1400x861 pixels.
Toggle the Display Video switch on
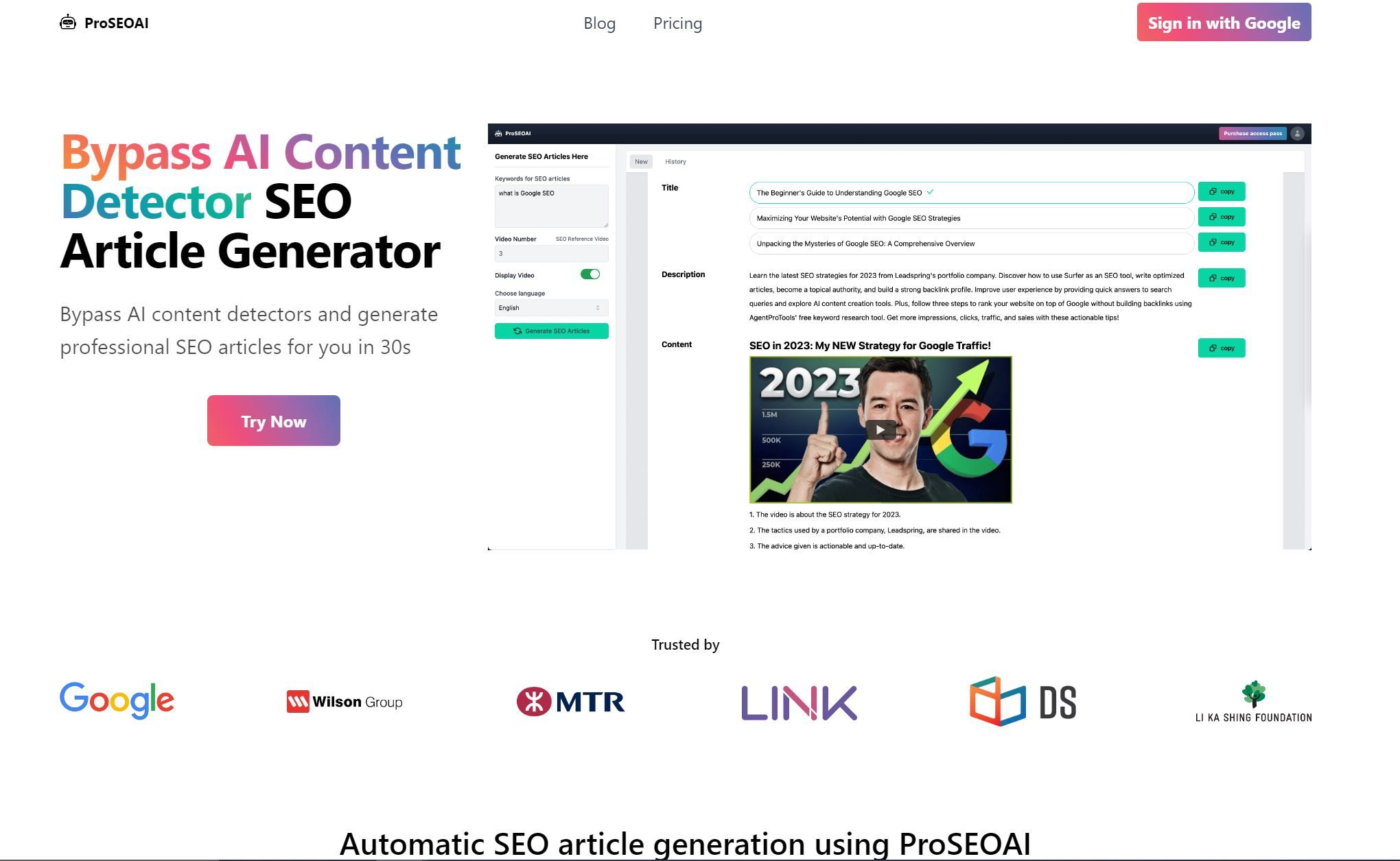click(590, 274)
